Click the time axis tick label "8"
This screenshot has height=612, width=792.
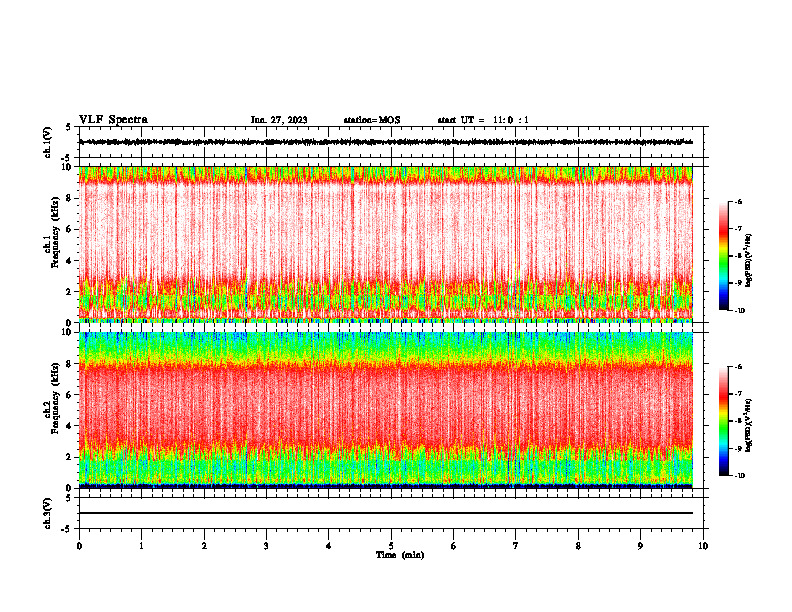(578, 546)
